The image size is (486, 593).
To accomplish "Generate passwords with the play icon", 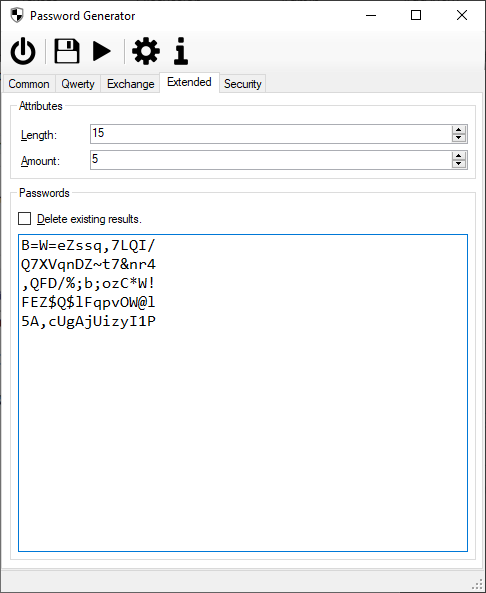I will point(102,51).
